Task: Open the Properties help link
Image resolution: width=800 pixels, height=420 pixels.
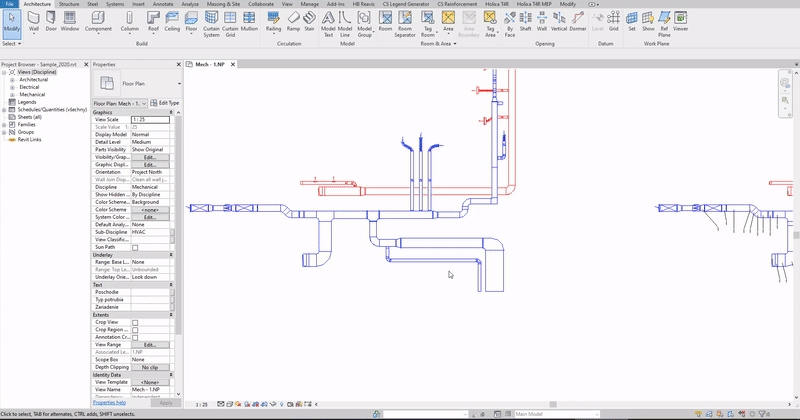Action: 110,402
